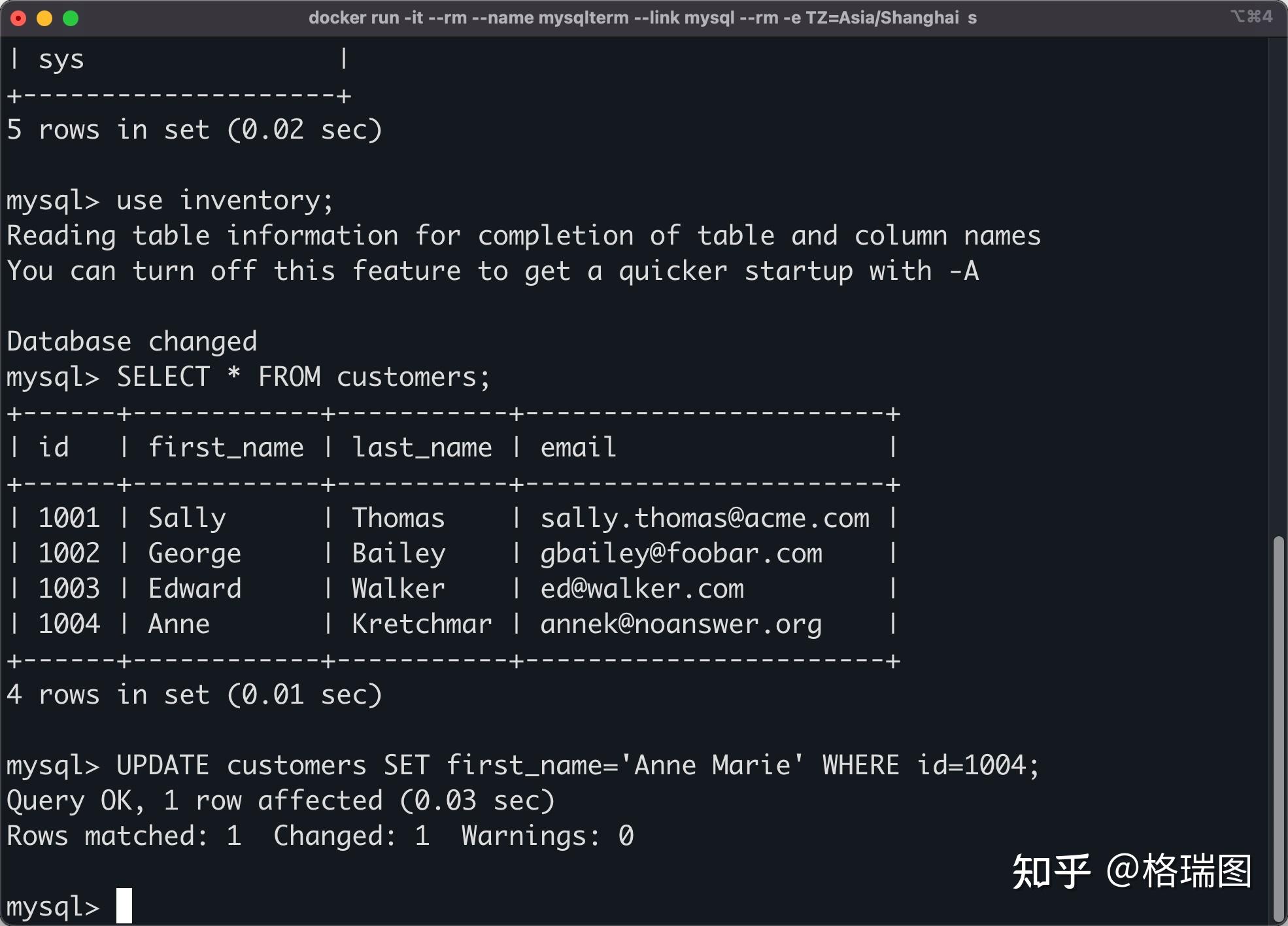Click the use inventory command

point(225,201)
